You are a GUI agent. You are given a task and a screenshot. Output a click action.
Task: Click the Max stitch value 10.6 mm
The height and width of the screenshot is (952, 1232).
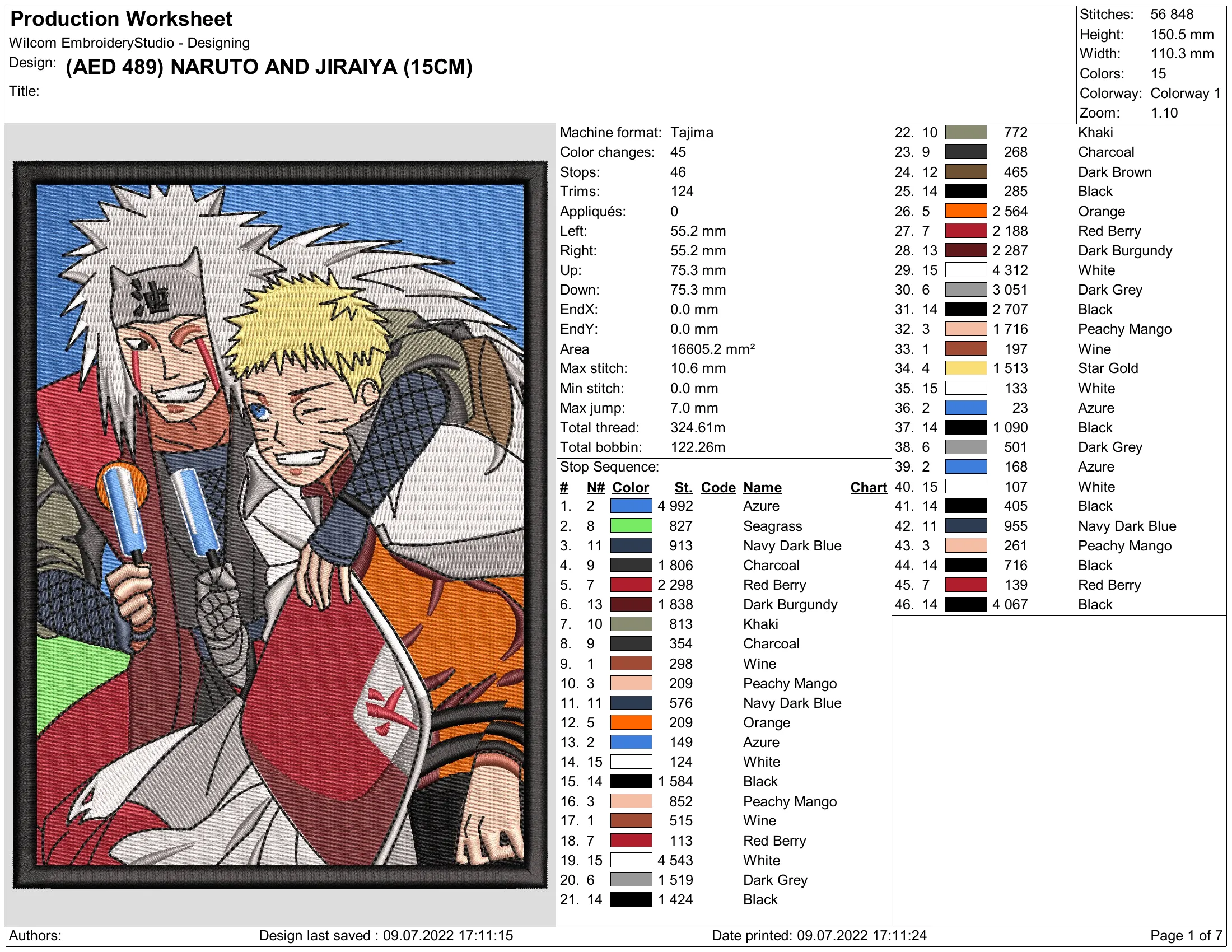coord(698,368)
